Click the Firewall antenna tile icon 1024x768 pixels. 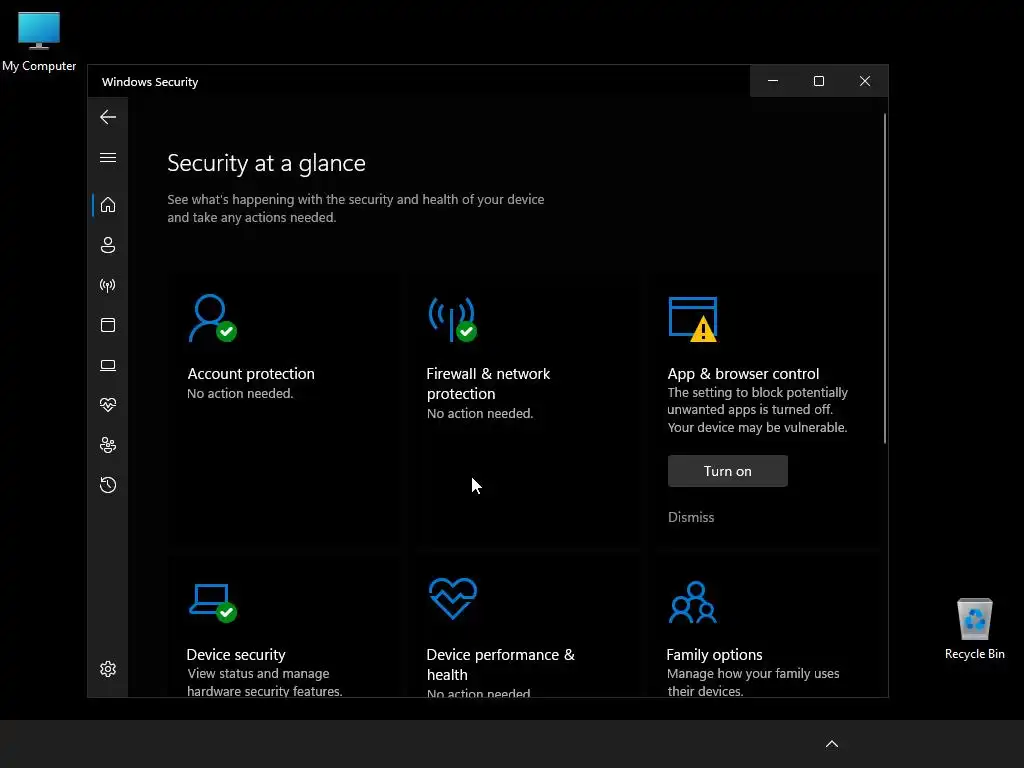453,319
